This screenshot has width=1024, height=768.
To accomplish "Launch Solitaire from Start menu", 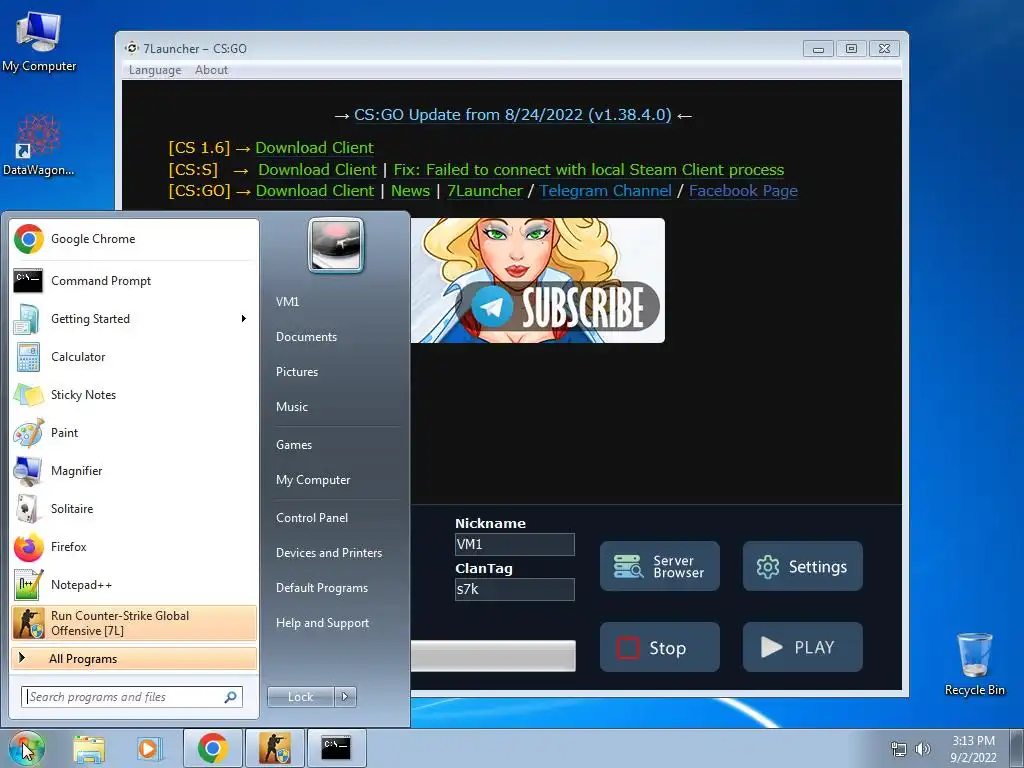I will coord(134,509).
